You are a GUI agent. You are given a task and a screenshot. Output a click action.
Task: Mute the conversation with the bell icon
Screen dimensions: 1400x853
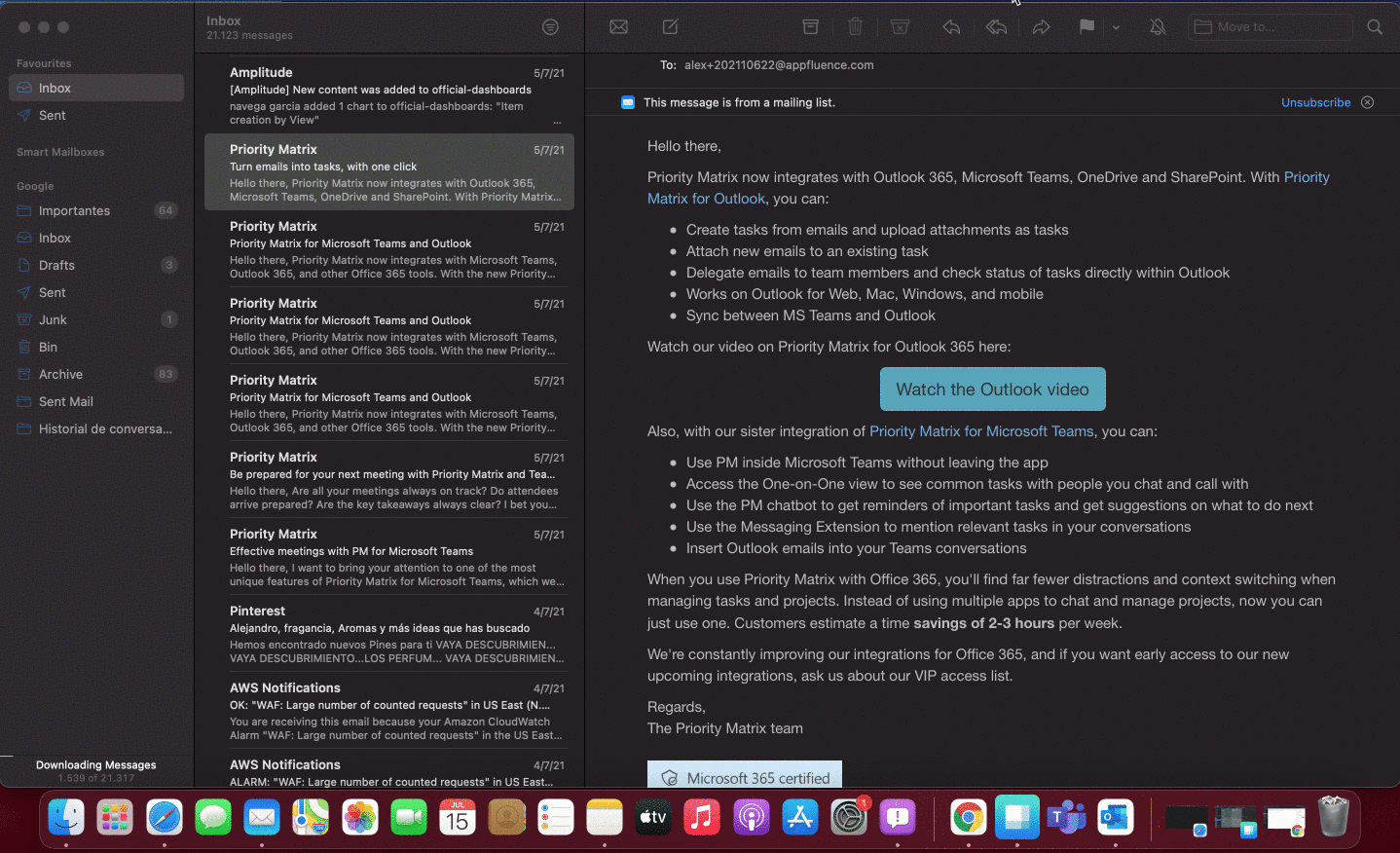pos(1158,27)
